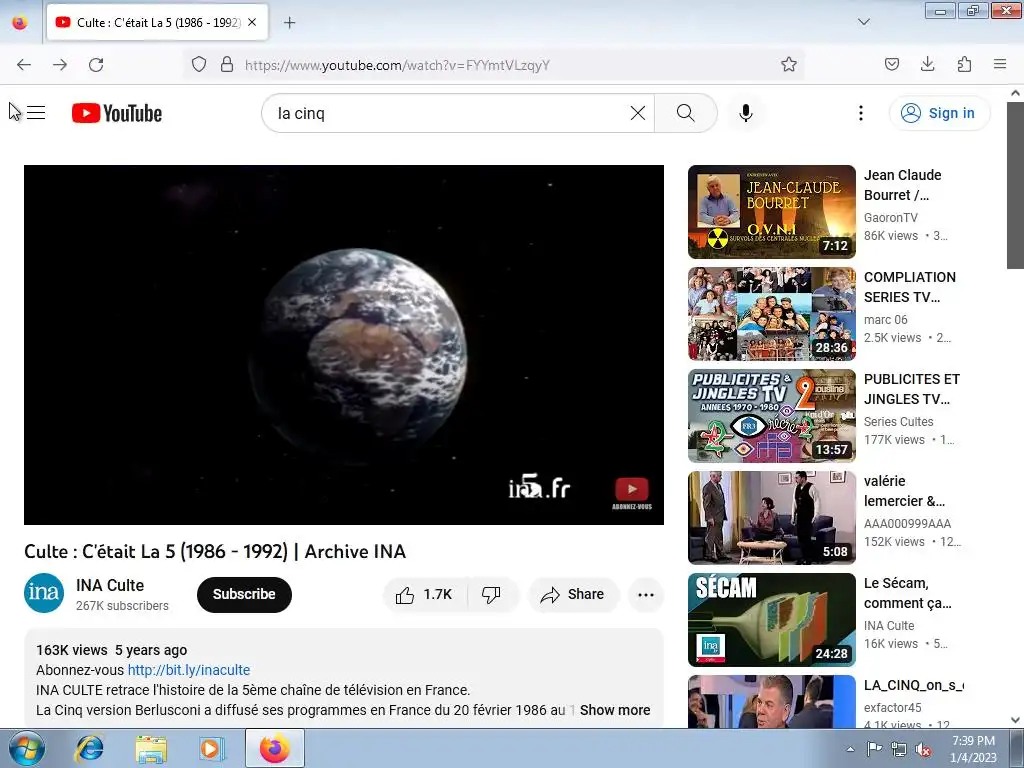Viewport: 1024px width, 768px height.
Task: Open a new browser tab
Action: coord(289,22)
